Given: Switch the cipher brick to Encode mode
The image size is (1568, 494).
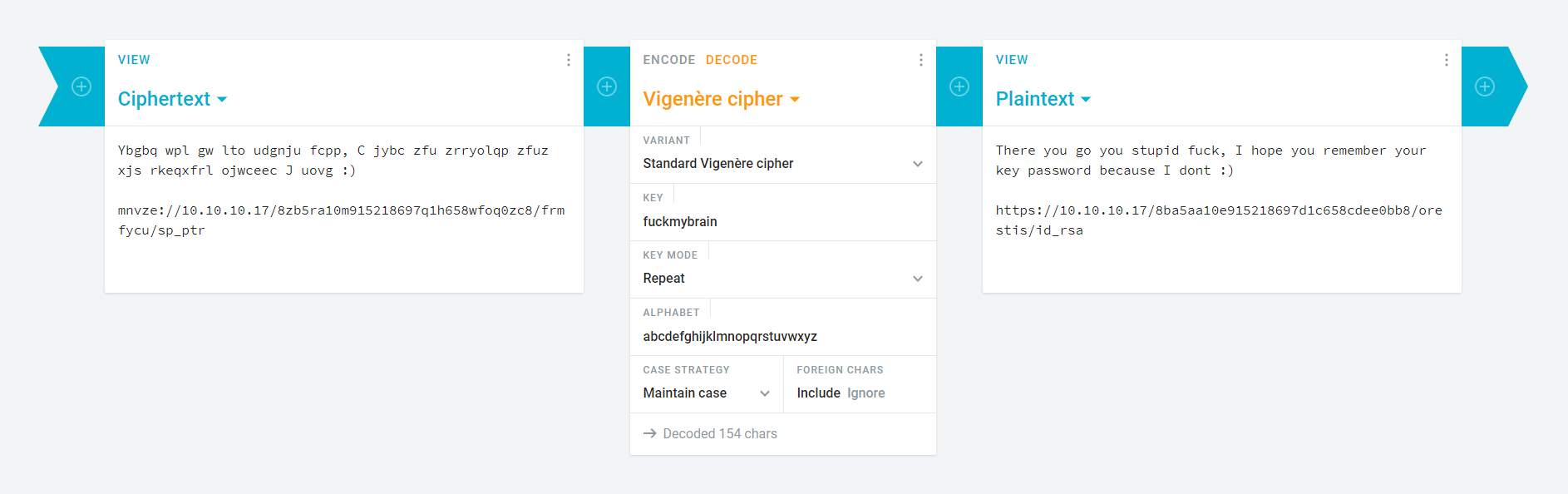Looking at the screenshot, I should click(x=668, y=60).
